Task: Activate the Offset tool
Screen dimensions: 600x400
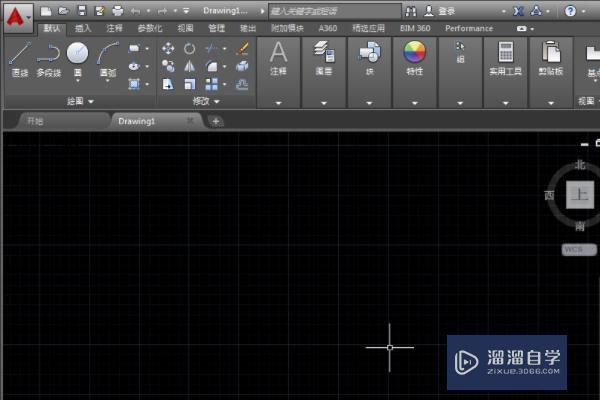Action: click(x=242, y=84)
